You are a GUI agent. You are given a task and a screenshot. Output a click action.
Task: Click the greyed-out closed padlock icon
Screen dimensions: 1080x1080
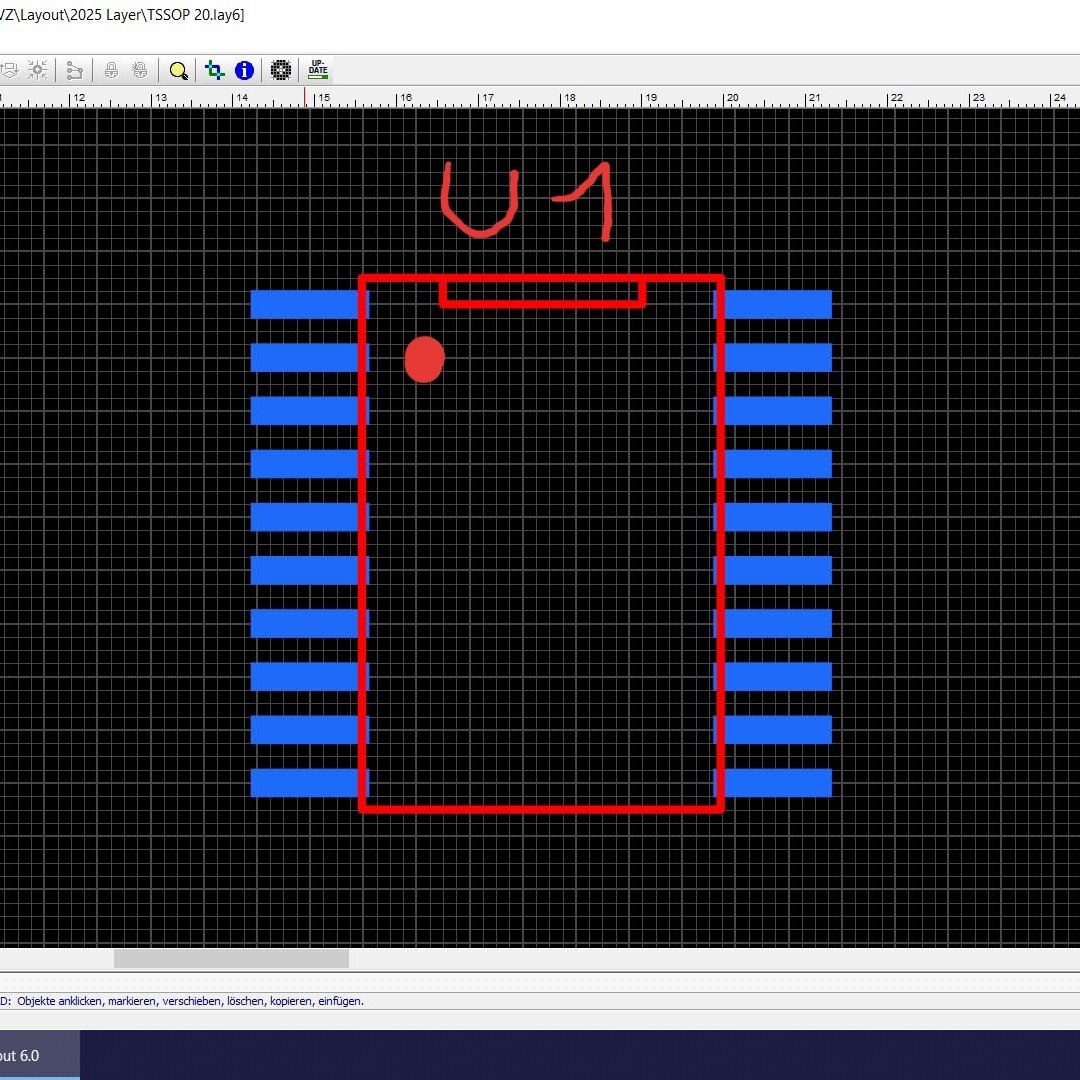pyautogui.click(x=112, y=70)
